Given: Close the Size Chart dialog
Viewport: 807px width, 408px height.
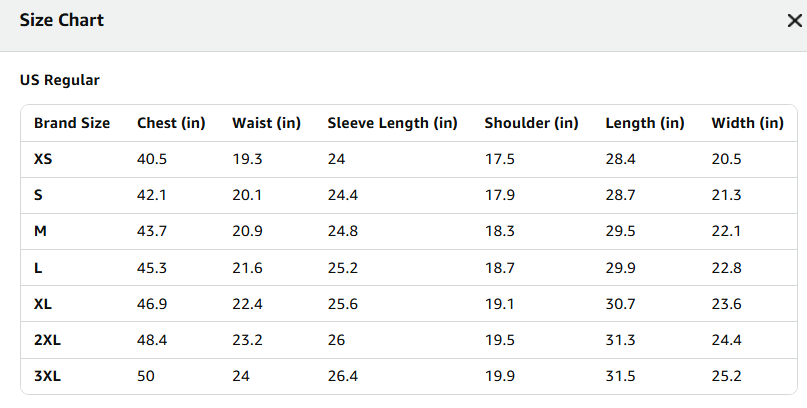Looking at the screenshot, I should pyautogui.click(x=794, y=21).
